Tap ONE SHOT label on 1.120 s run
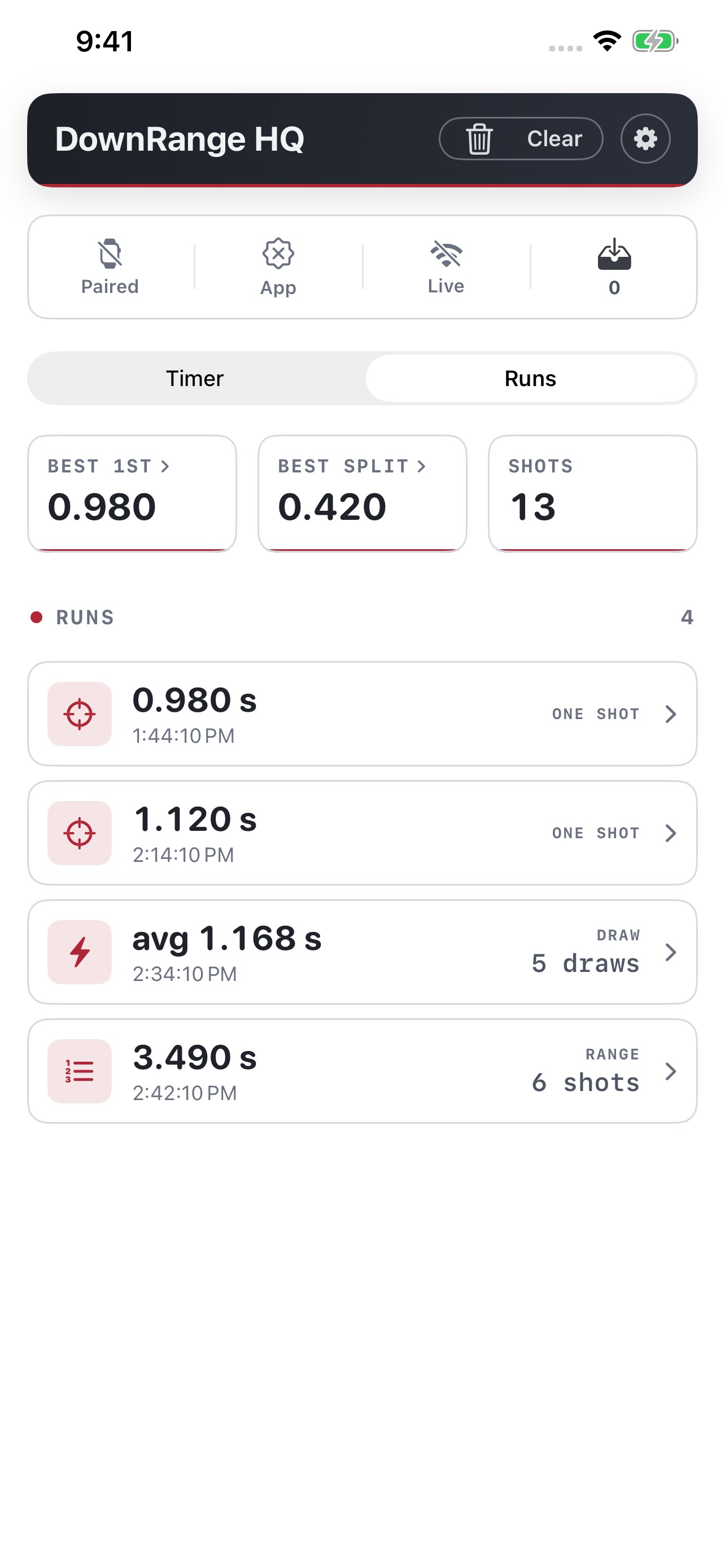 pos(596,833)
